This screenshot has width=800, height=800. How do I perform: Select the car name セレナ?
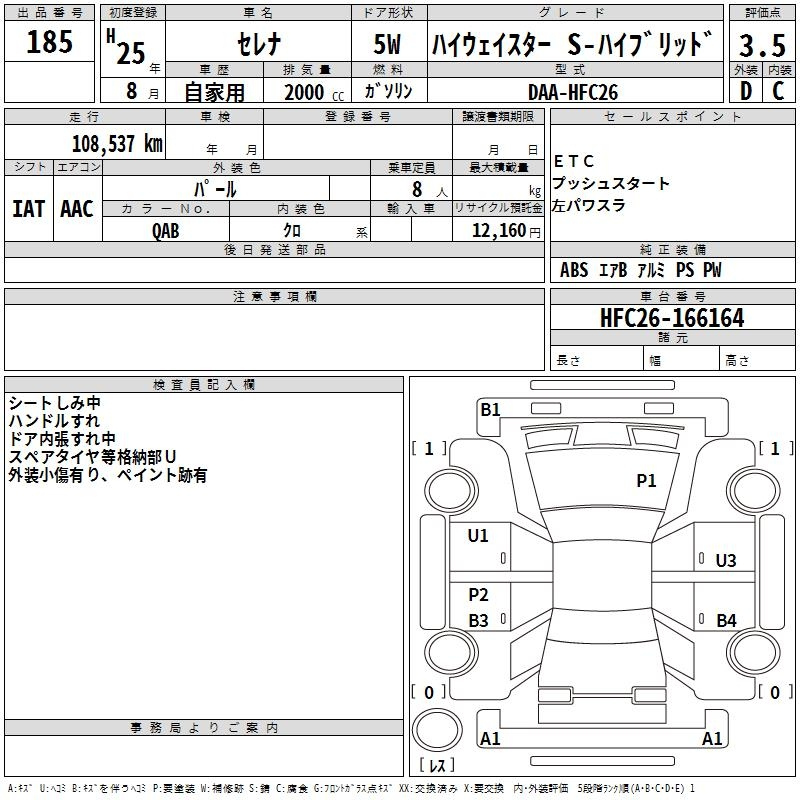259,43
